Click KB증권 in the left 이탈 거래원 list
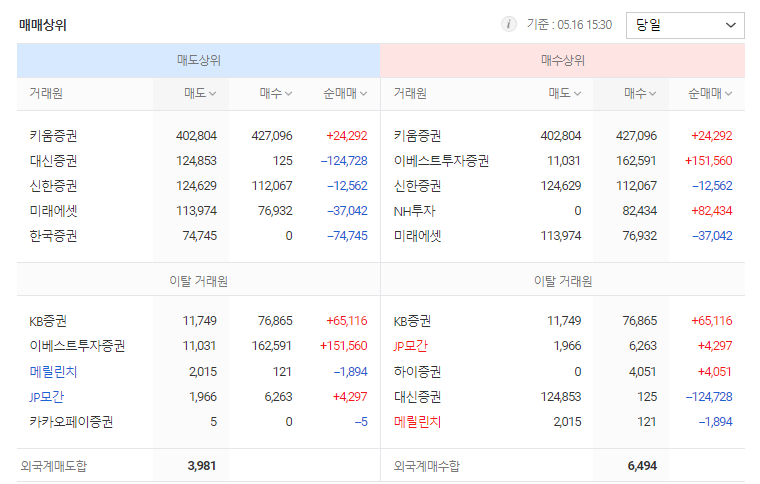 pyautogui.click(x=48, y=321)
